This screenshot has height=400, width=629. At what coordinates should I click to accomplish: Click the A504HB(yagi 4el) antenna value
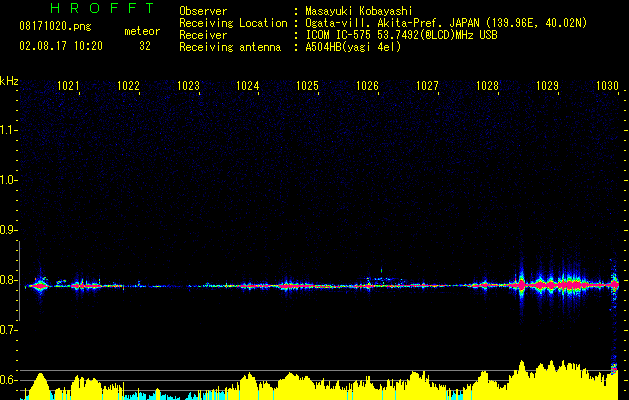click(353, 47)
